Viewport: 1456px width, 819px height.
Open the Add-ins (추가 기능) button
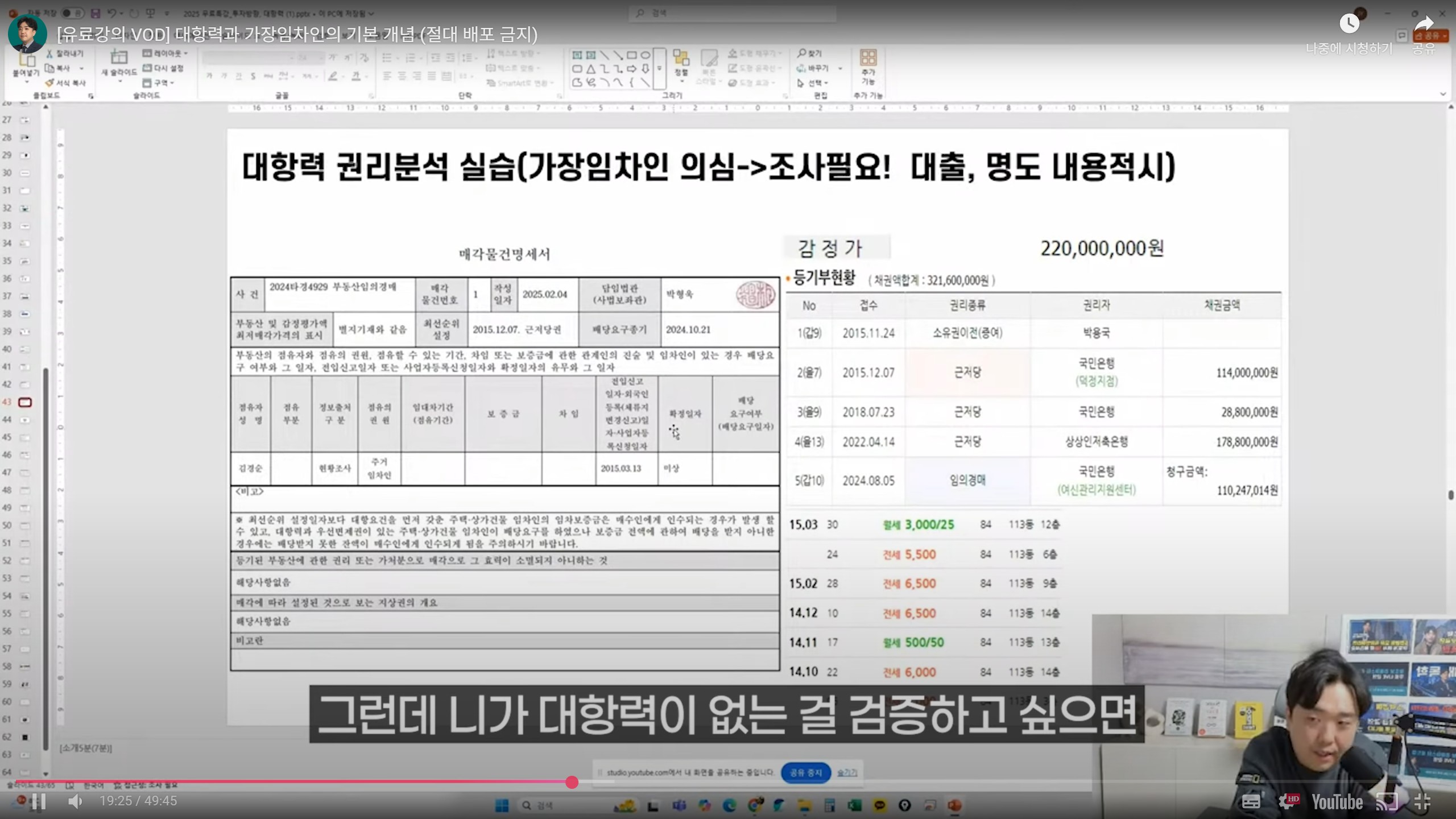pos(868,66)
